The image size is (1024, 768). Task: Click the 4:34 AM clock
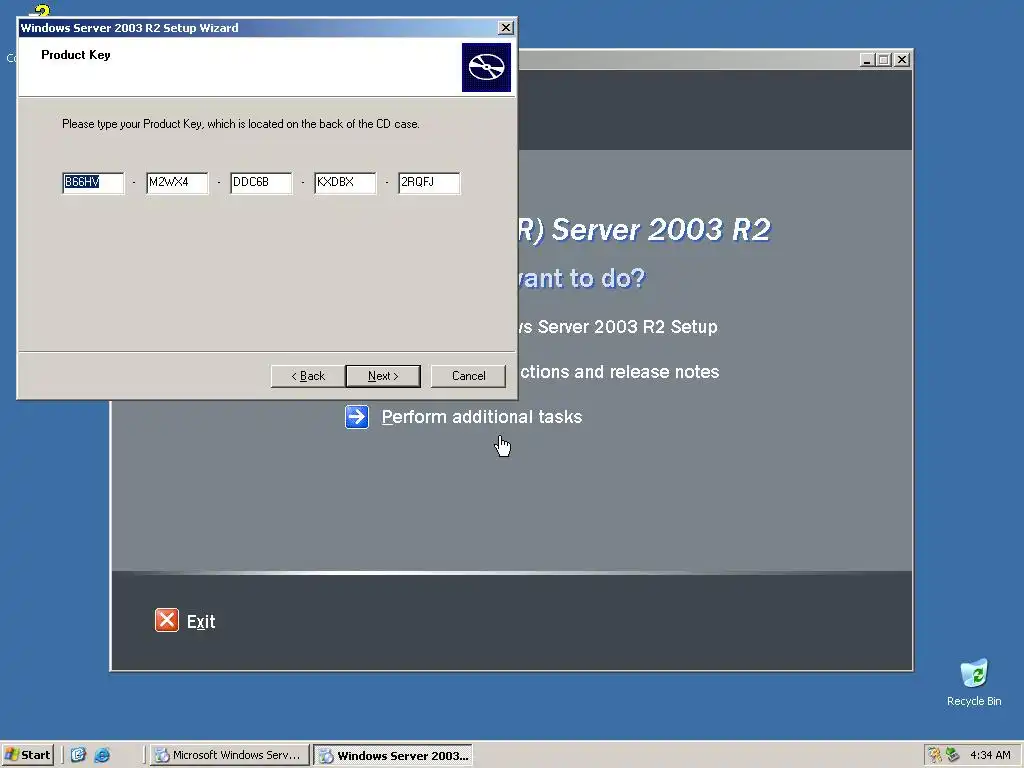tap(990, 756)
